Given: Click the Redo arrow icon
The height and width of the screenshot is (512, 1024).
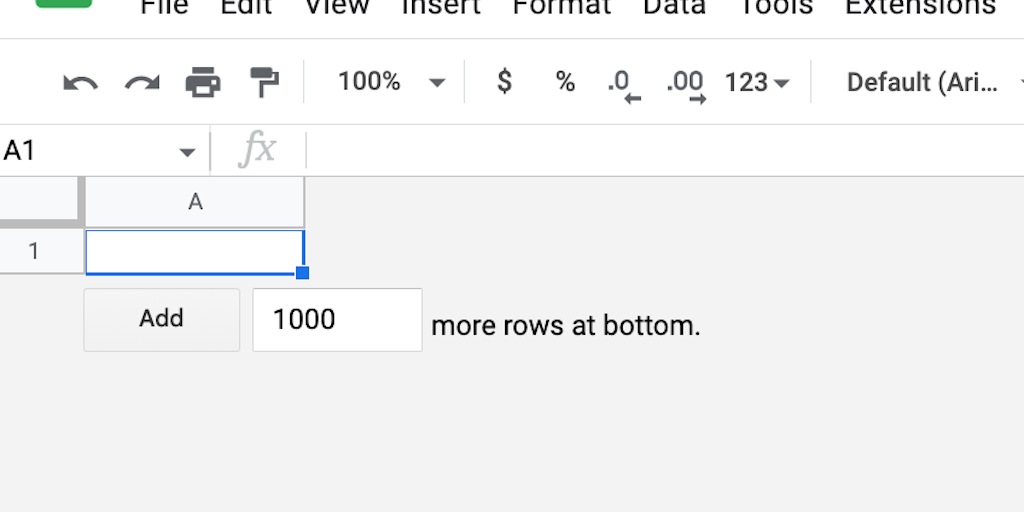Looking at the screenshot, I should pos(142,83).
